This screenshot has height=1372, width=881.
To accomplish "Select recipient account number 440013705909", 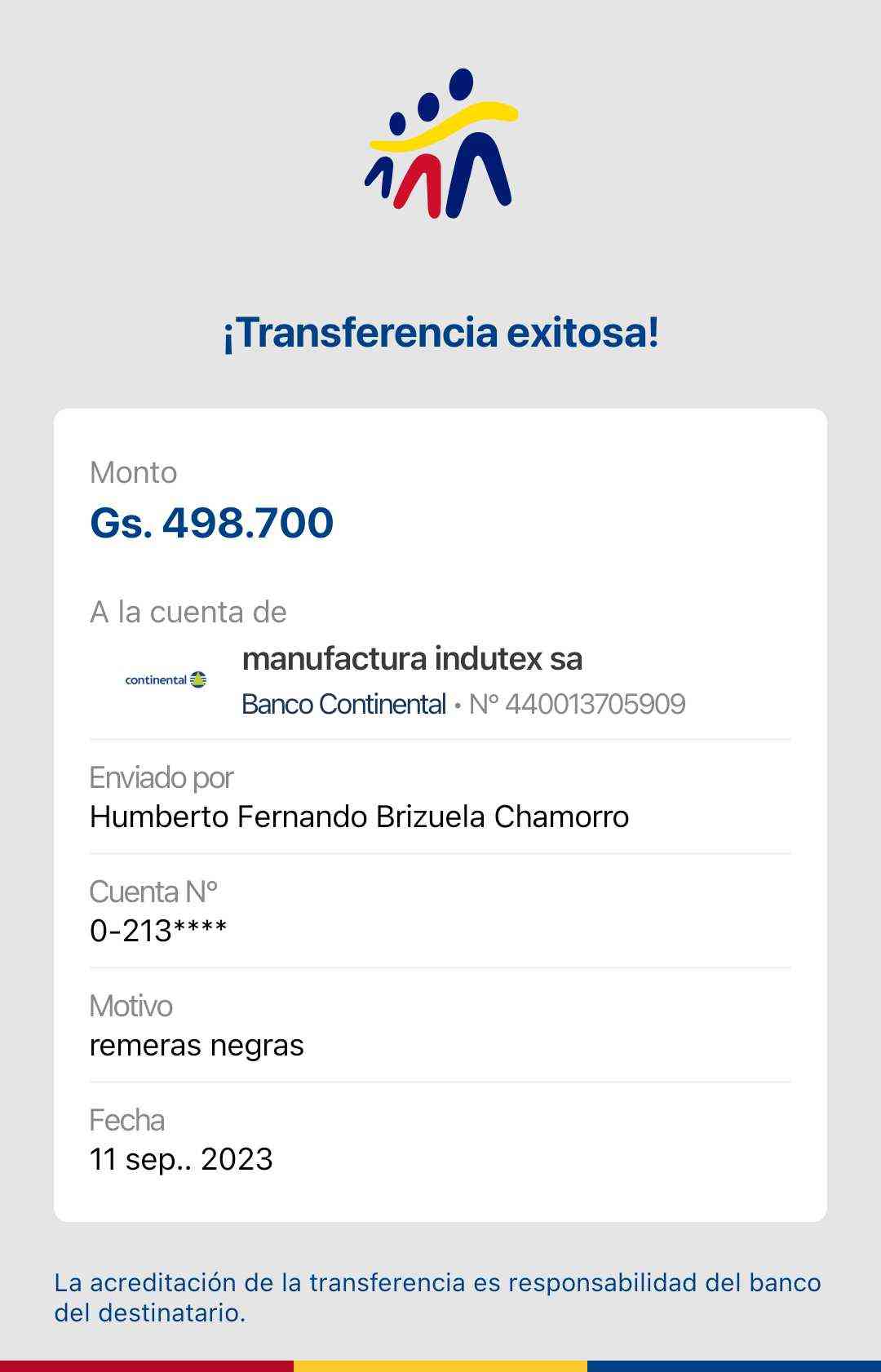I will click(x=595, y=704).
